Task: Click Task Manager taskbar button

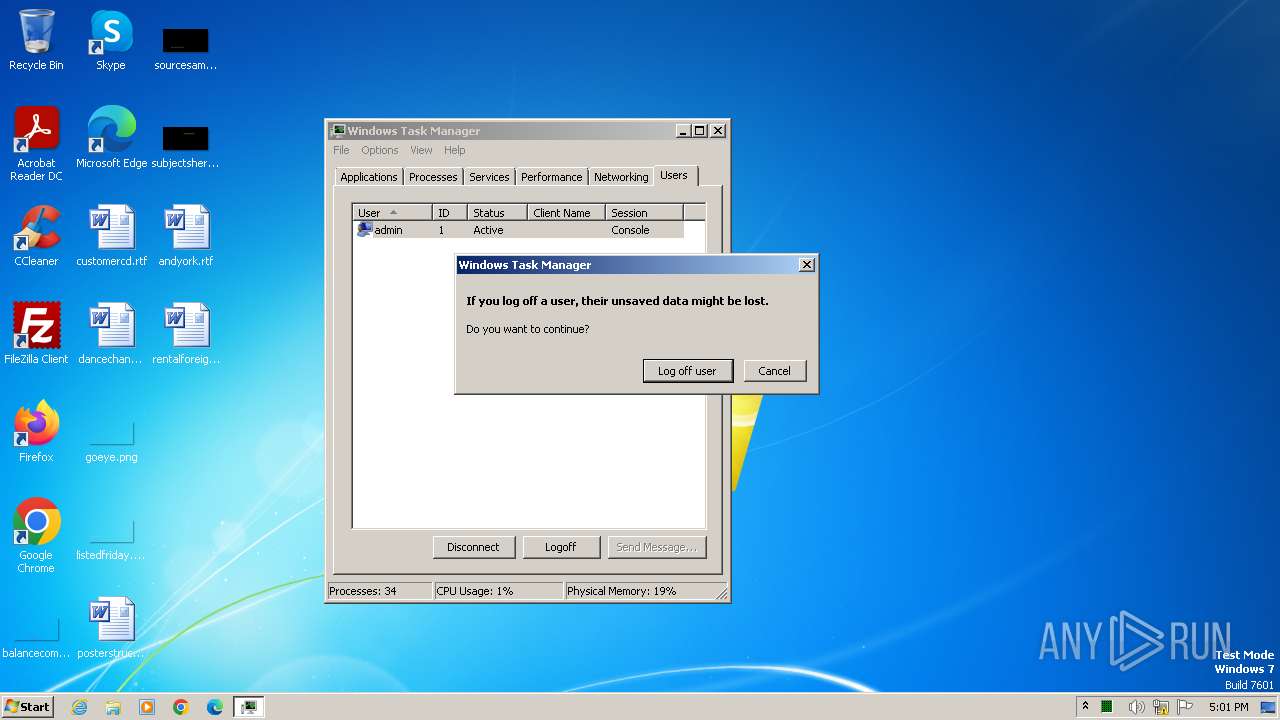Action: tap(248, 707)
